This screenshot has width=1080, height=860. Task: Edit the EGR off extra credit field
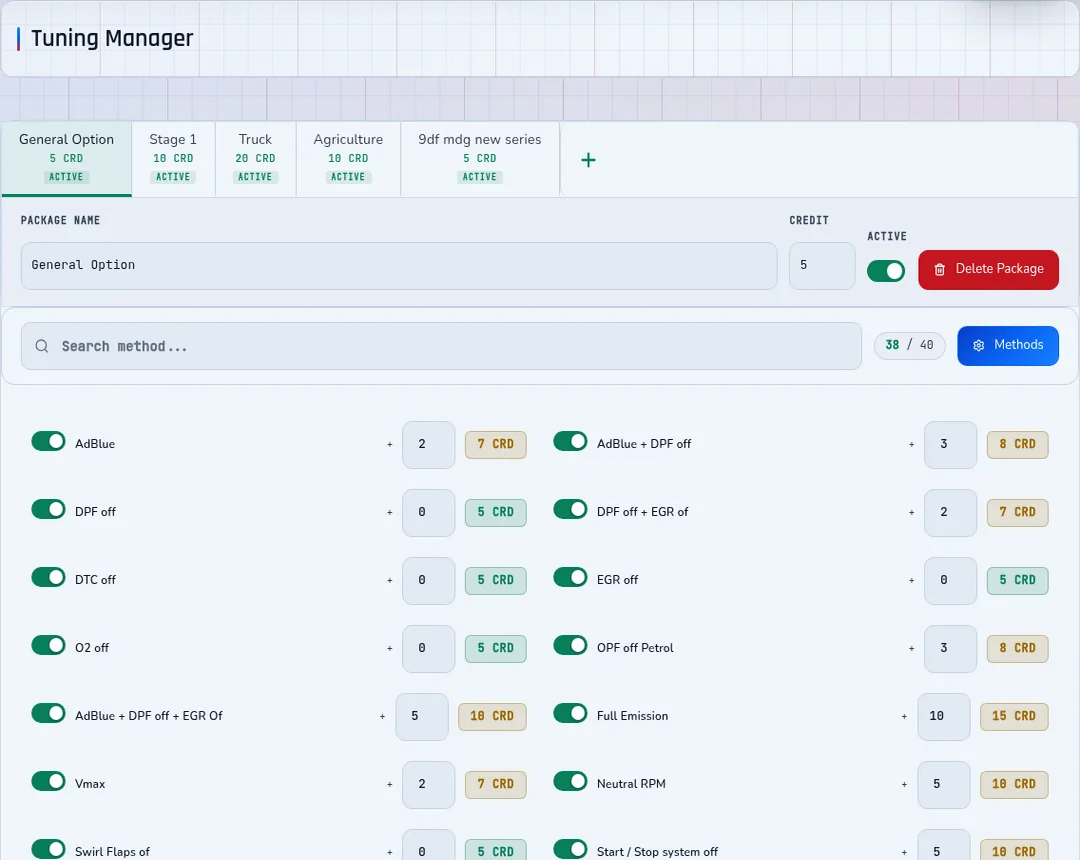point(951,580)
